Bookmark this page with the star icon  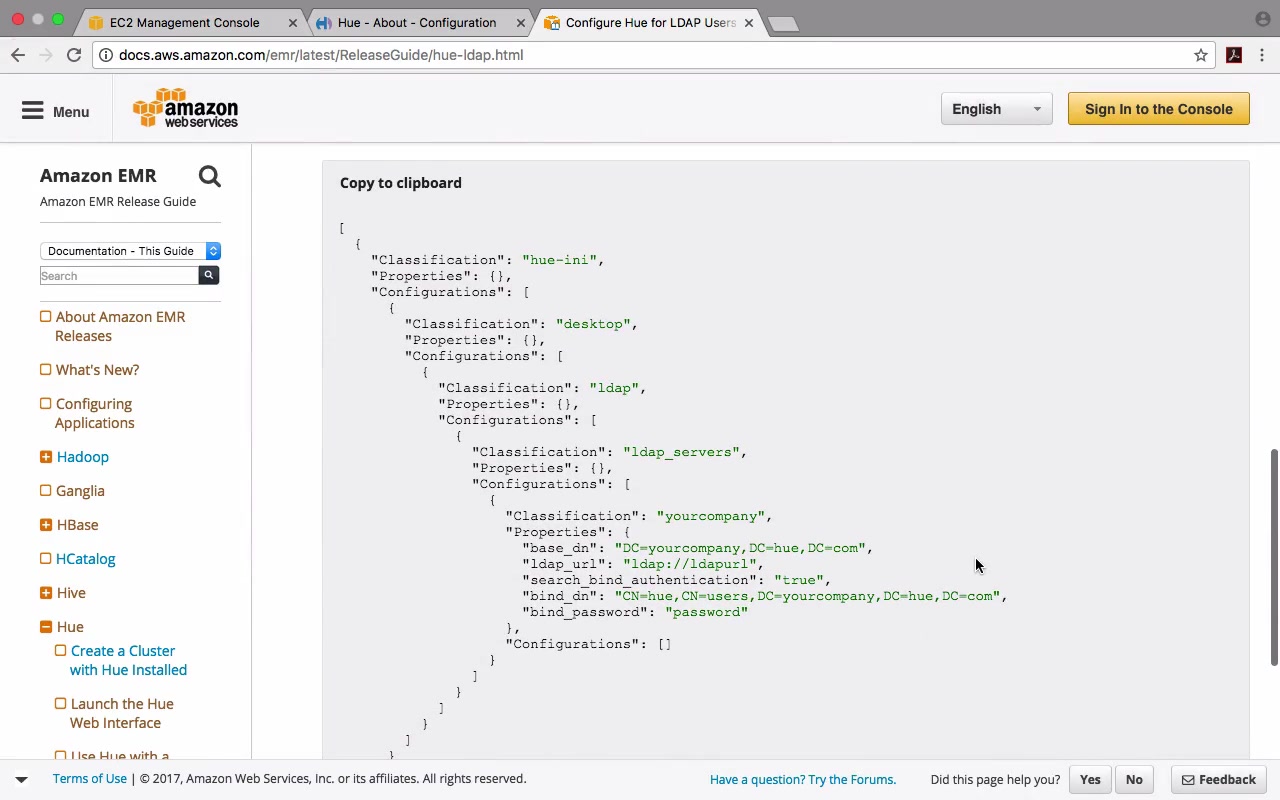(x=1201, y=55)
